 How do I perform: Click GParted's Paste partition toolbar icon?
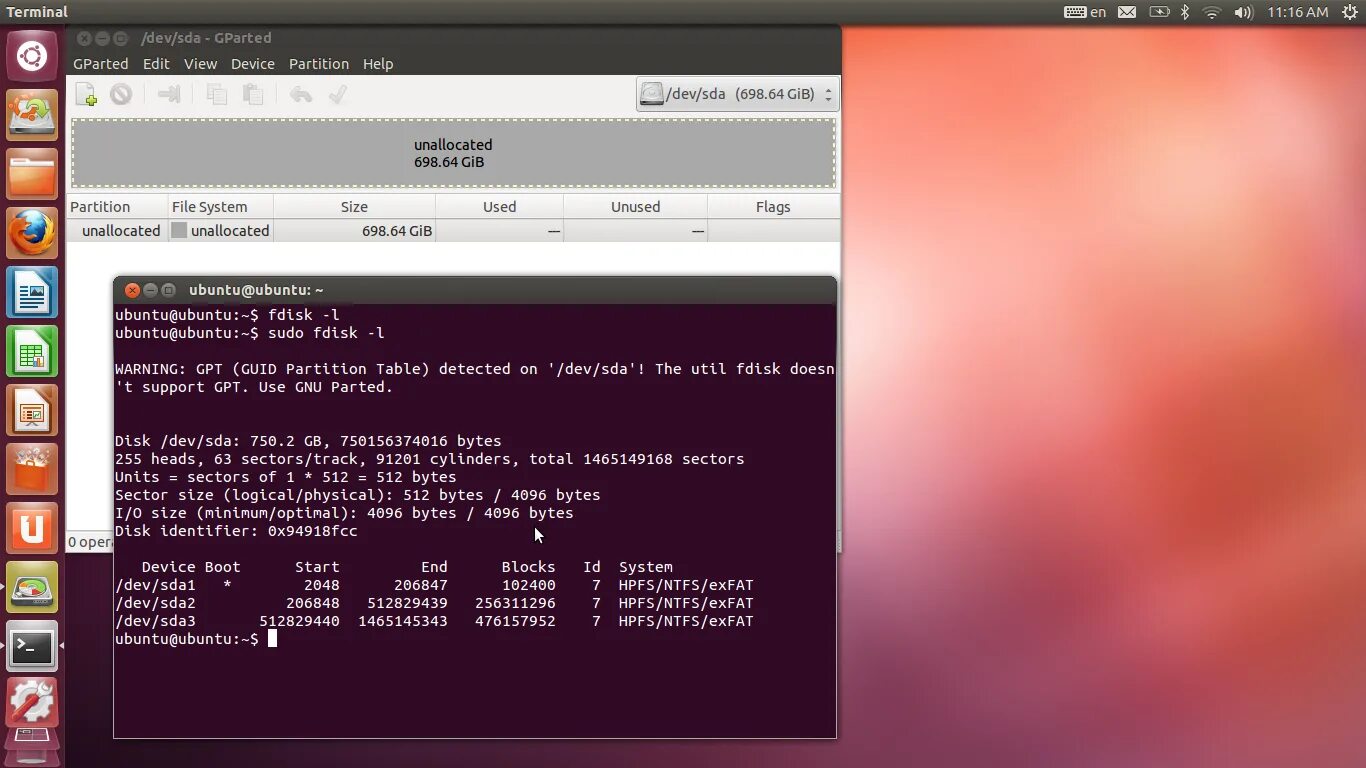tap(253, 95)
